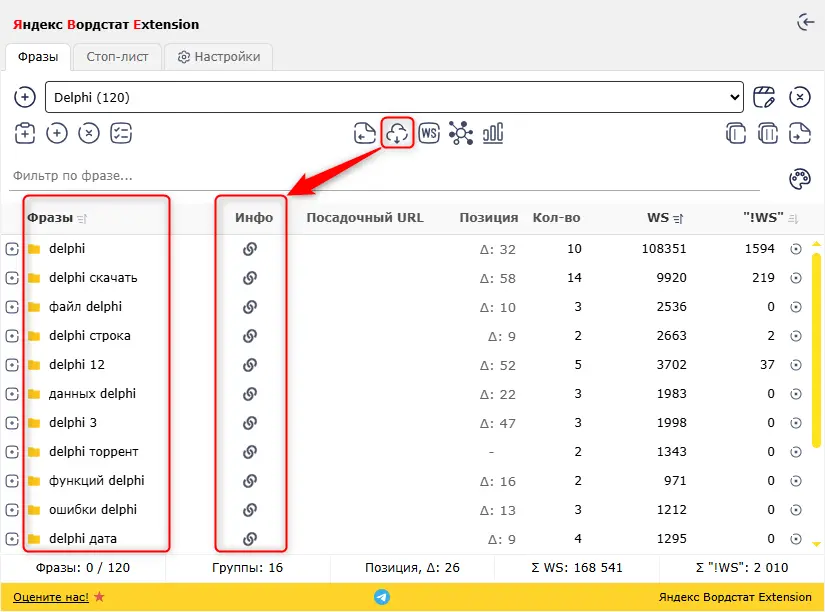The image size is (825, 612).
Task: Expand the delphi строка group
Action: pyautogui.click(x=12, y=336)
